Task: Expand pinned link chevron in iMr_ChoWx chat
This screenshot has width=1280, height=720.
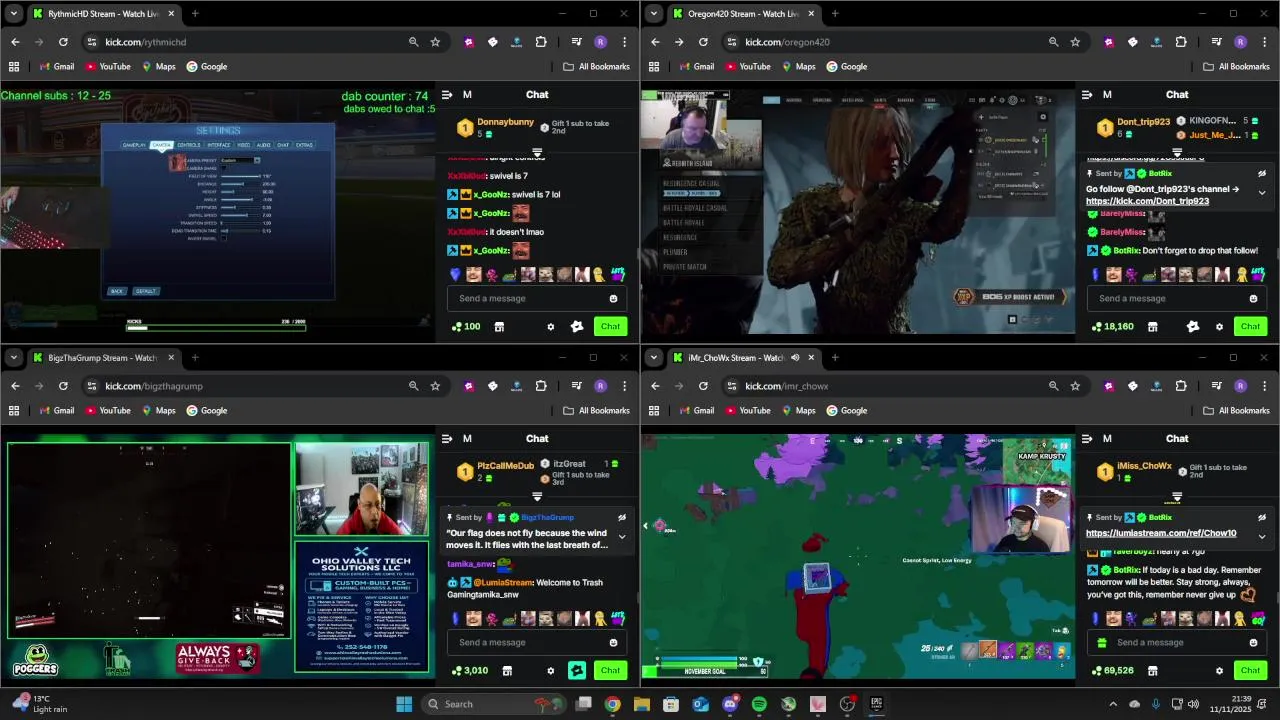Action: point(1261,537)
